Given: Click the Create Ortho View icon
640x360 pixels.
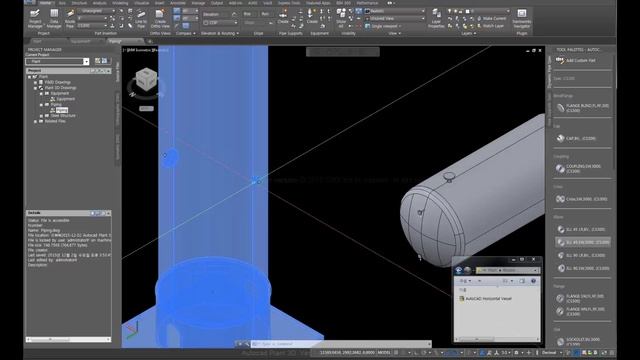Looking at the screenshot, I should pyautogui.click(x=160, y=18).
